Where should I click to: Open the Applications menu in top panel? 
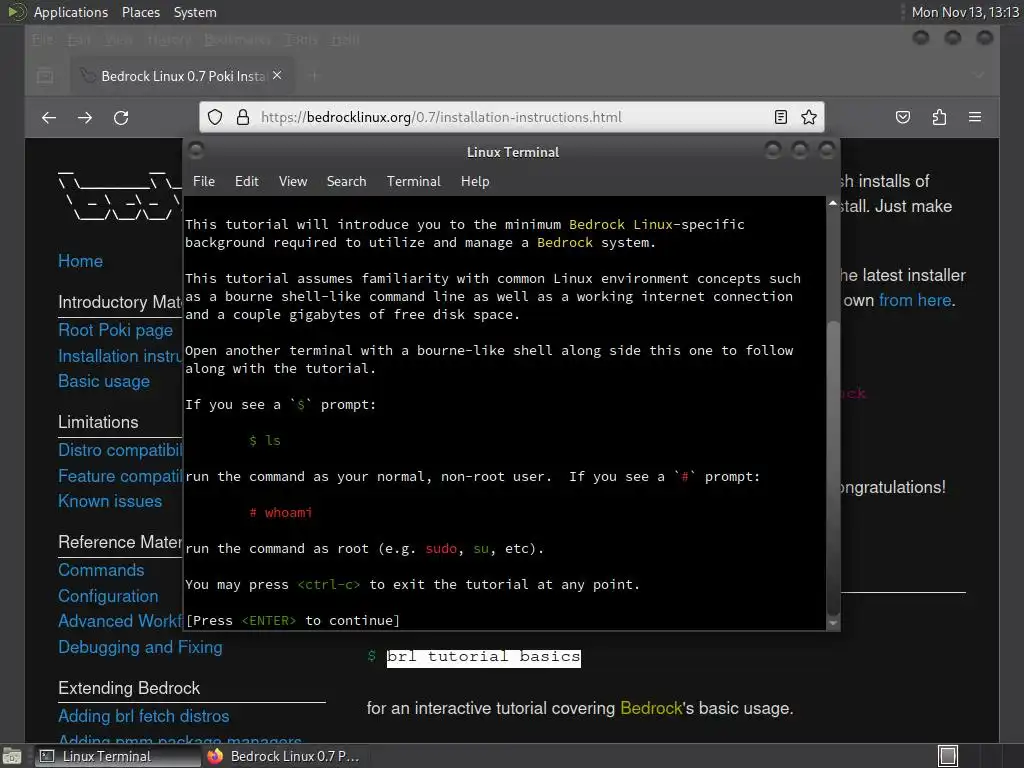click(x=71, y=12)
